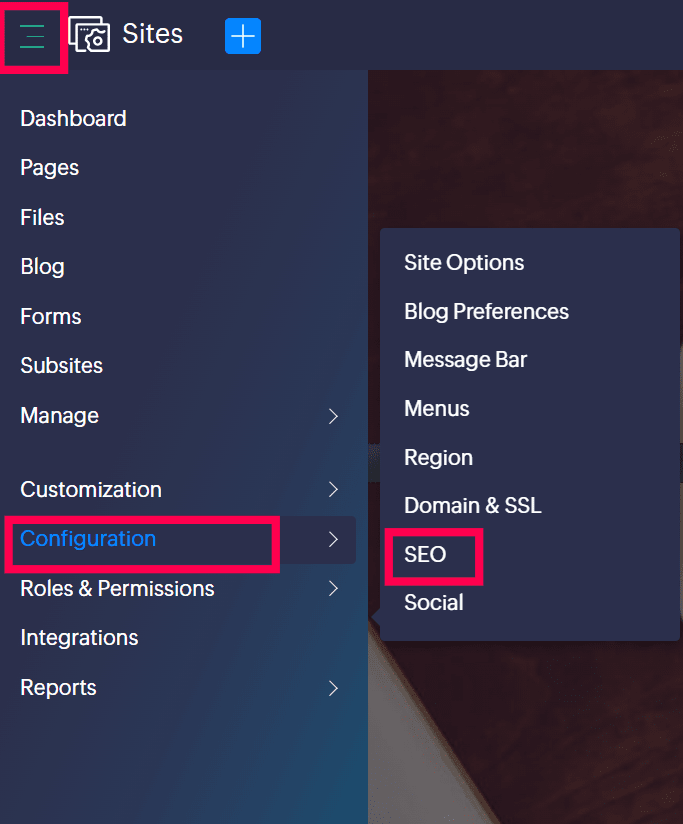Select the Subsites menu item
Image resolution: width=683 pixels, height=824 pixels.
click(x=61, y=366)
